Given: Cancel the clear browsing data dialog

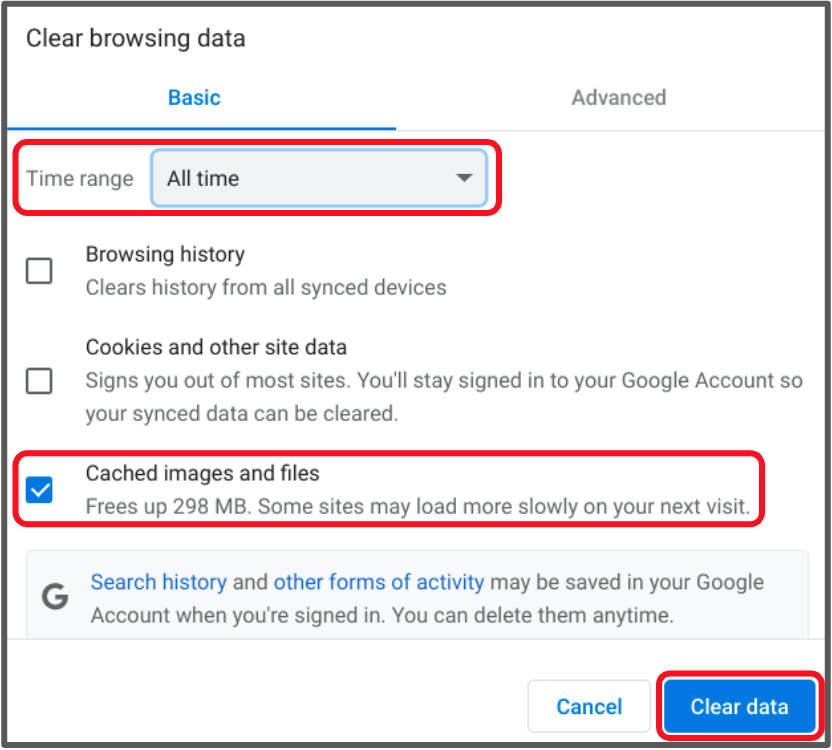Looking at the screenshot, I should [x=589, y=706].
